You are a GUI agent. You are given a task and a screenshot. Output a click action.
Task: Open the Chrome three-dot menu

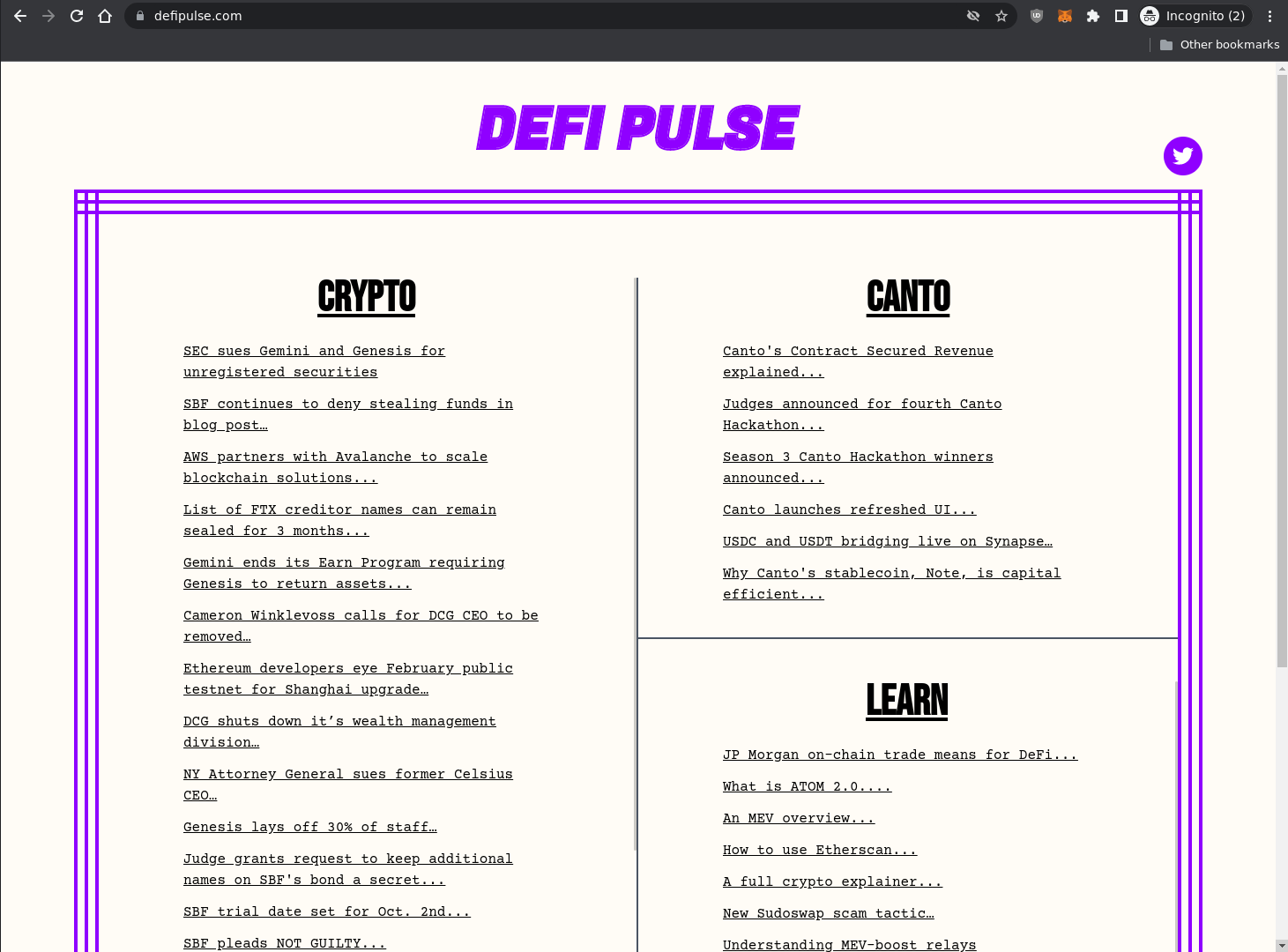point(1269,15)
